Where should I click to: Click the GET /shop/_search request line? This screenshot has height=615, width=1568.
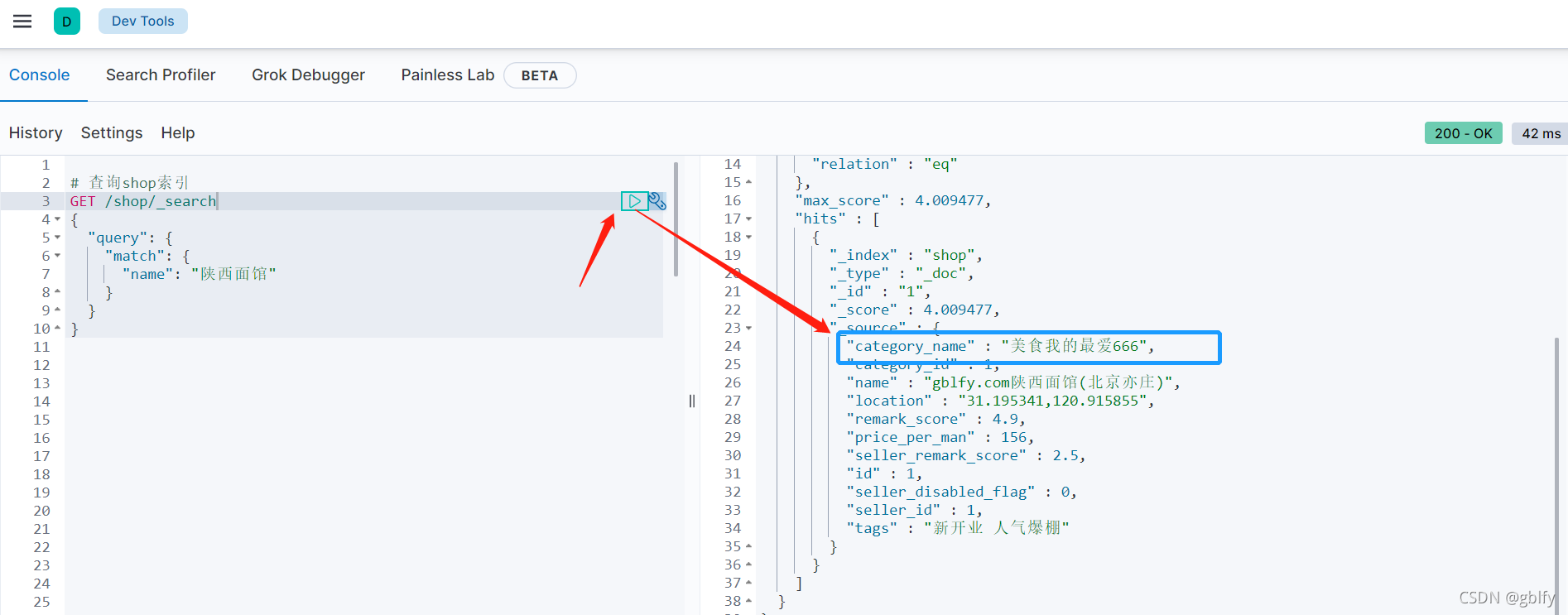pyautogui.click(x=143, y=201)
